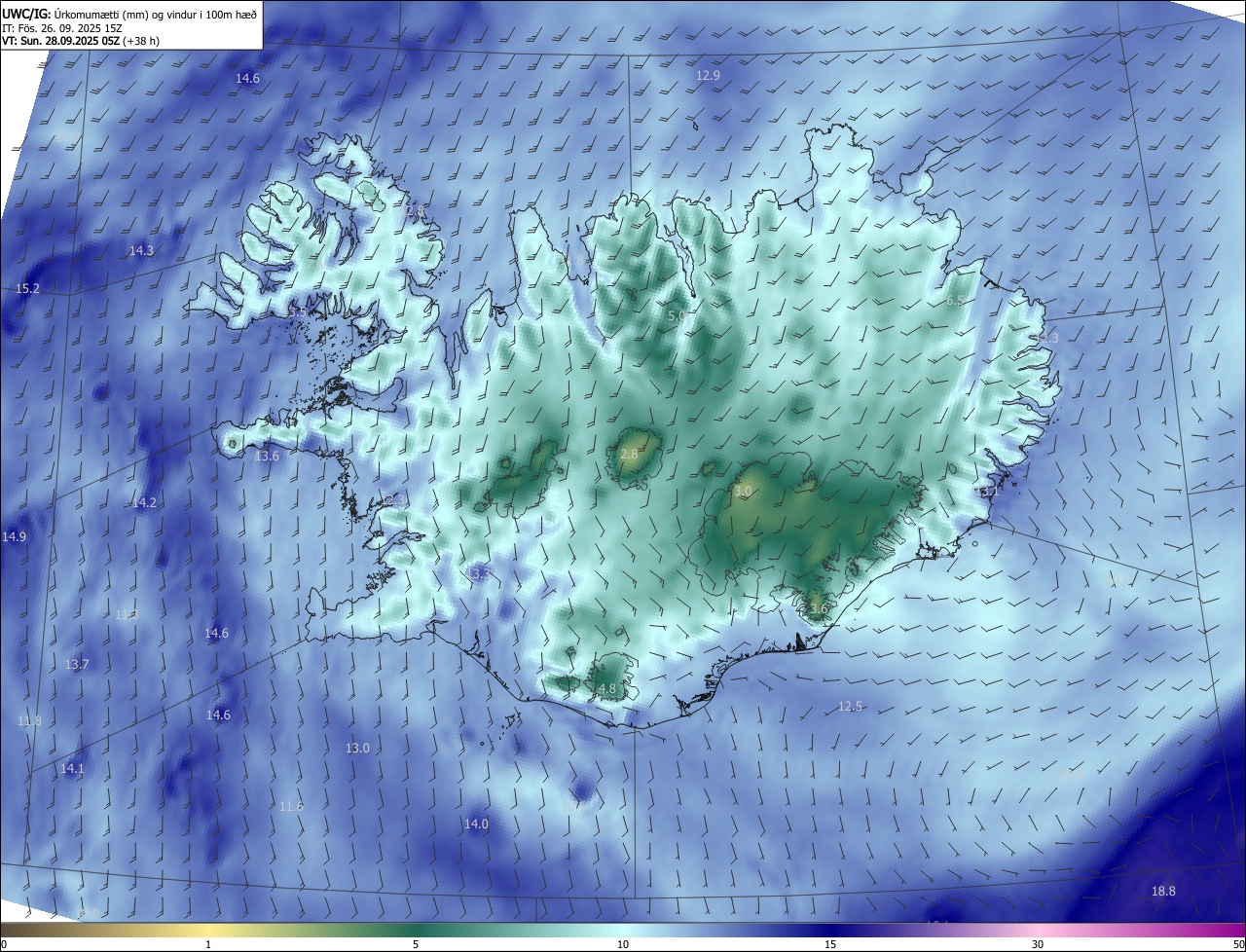The image size is (1246, 952).
Task: Click the 15.2 value label
Action: click(27, 289)
